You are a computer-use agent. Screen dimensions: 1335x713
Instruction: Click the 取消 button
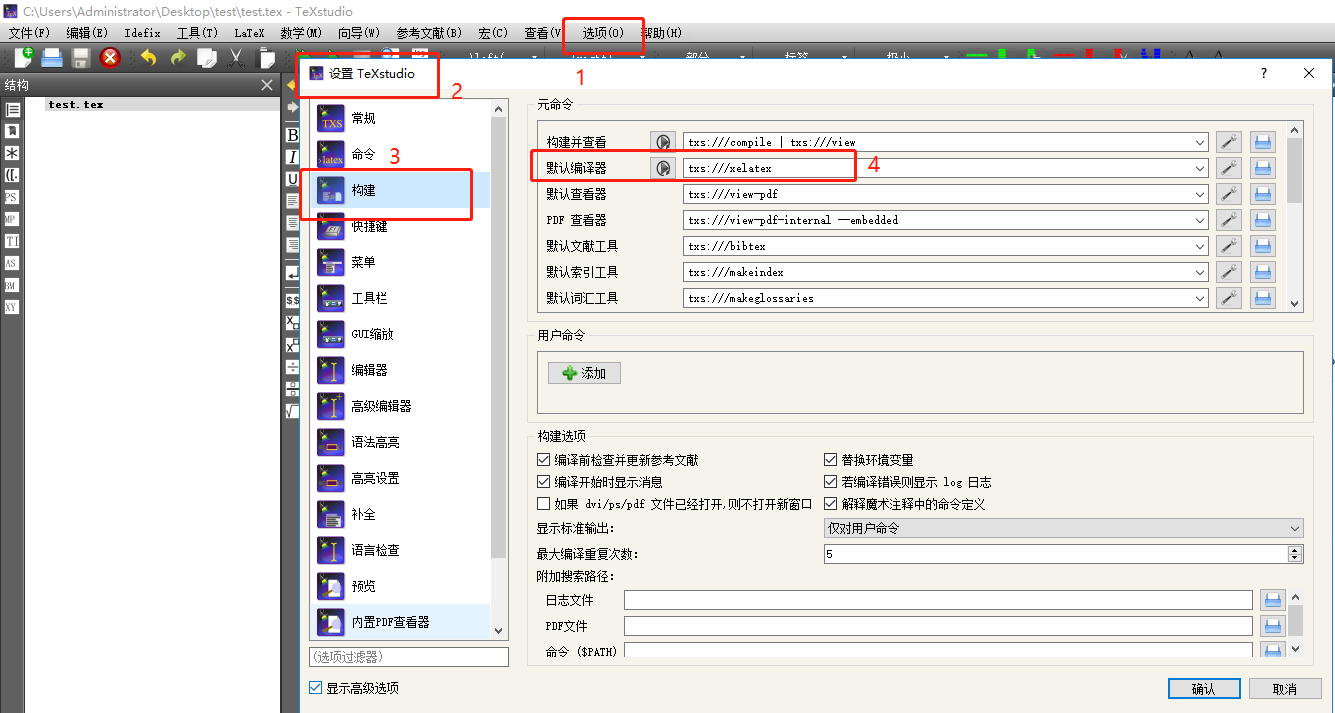pos(1285,689)
